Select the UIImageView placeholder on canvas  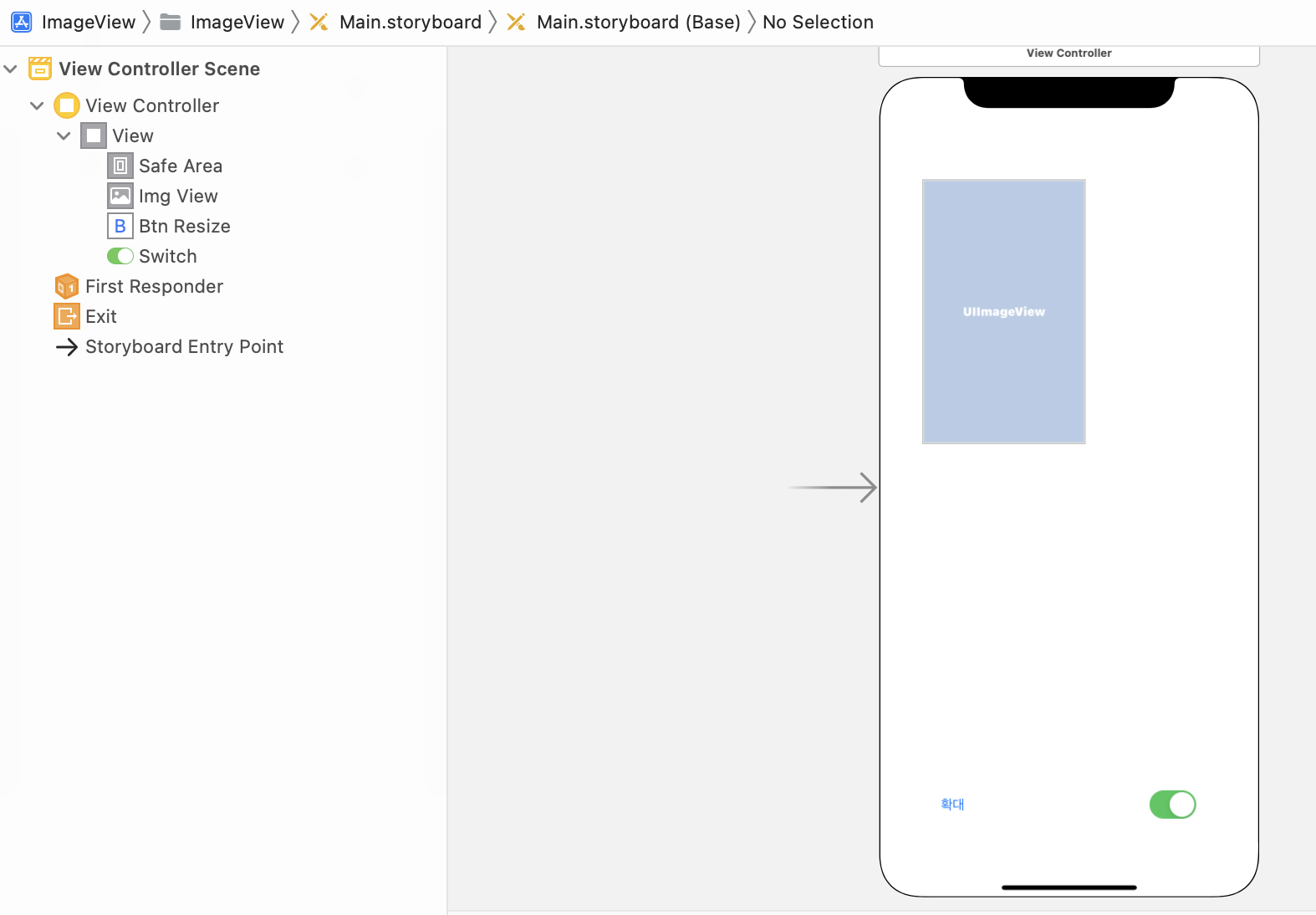(1003, 311)
